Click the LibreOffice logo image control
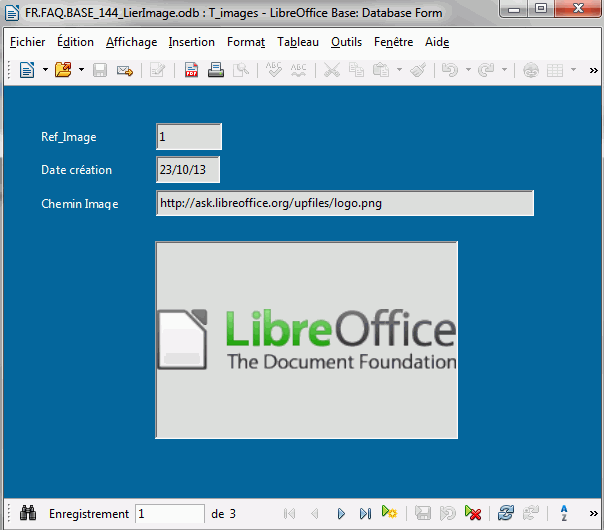This screenshot has height=530, width=604. pos(307,340)
